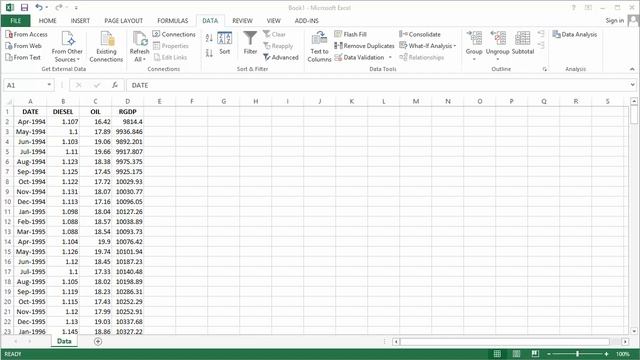Add a new sheet with plus icon
The height and width of the screenshot is (360, 640).
point(98,341)
